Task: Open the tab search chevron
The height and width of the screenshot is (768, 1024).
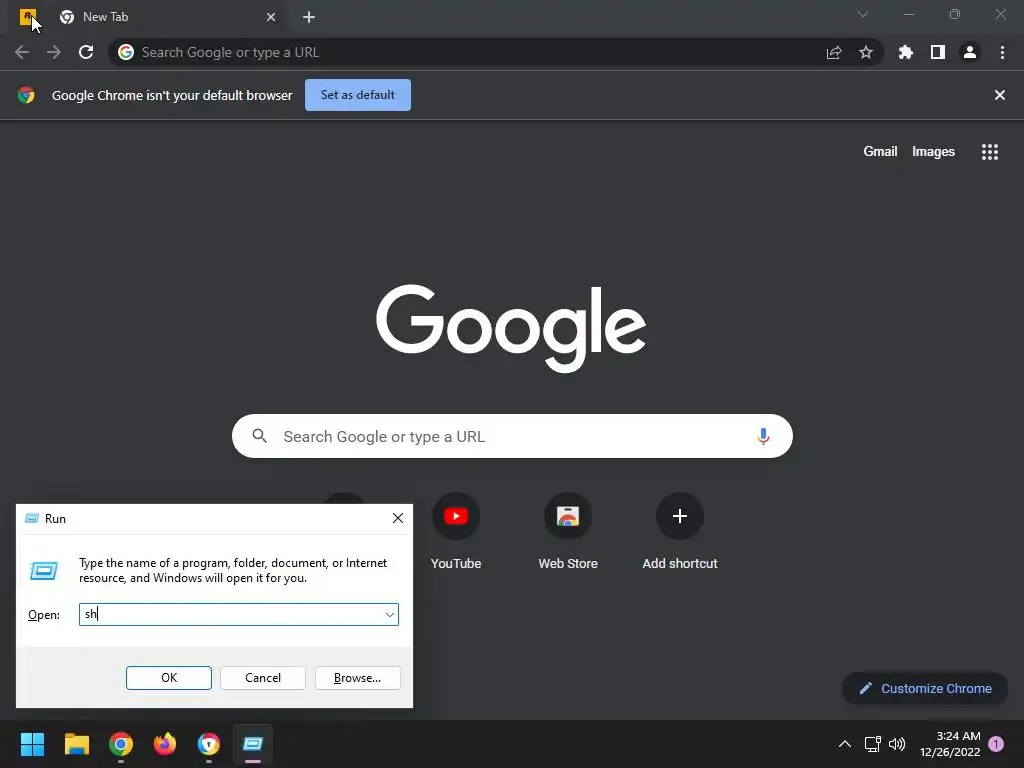Action: (x=863, y=14)
